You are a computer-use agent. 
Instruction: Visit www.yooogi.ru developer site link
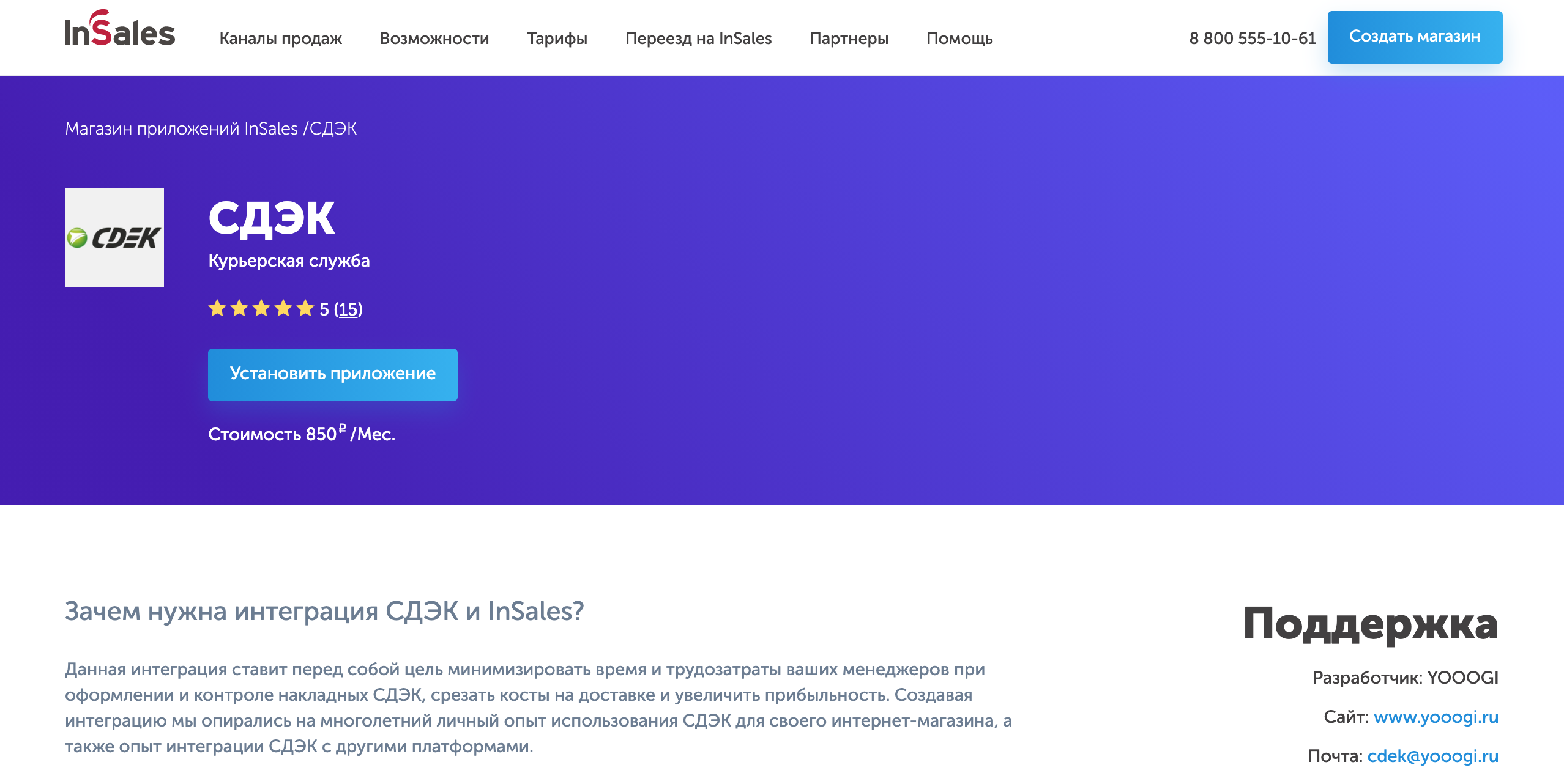coord(1436,717)
